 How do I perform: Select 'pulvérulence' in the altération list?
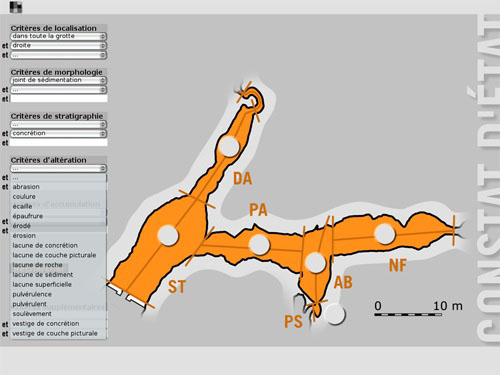(59, 294)
